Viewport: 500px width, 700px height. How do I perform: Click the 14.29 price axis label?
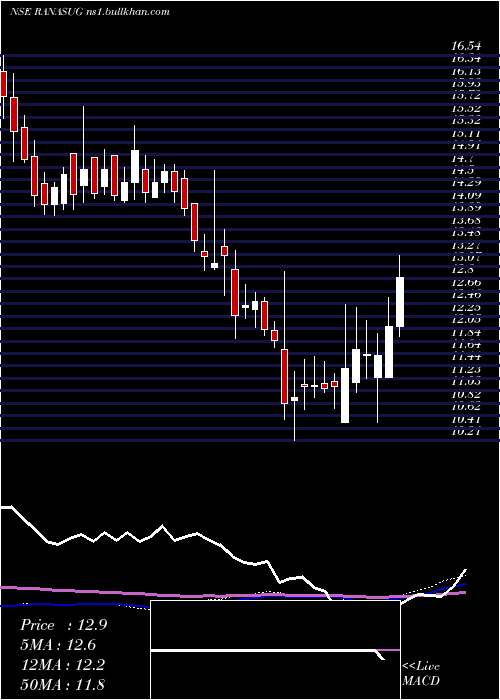(x=466, y=183)
